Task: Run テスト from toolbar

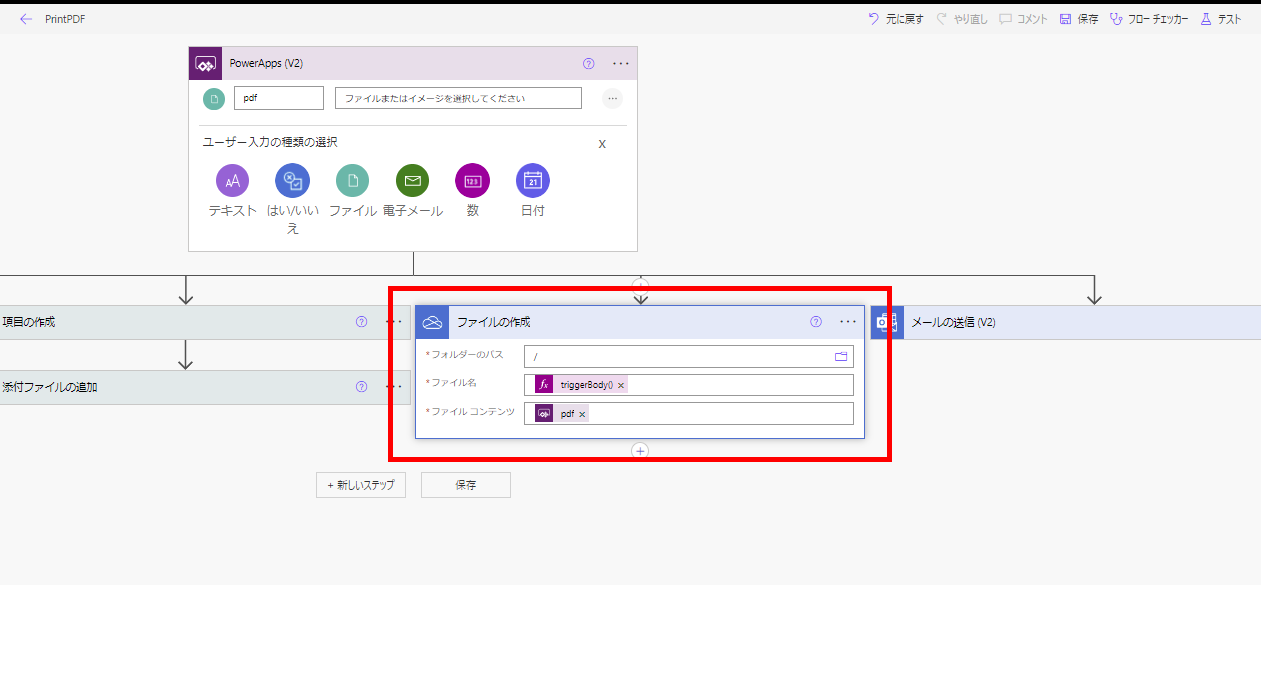Action: pos(1221,19)
